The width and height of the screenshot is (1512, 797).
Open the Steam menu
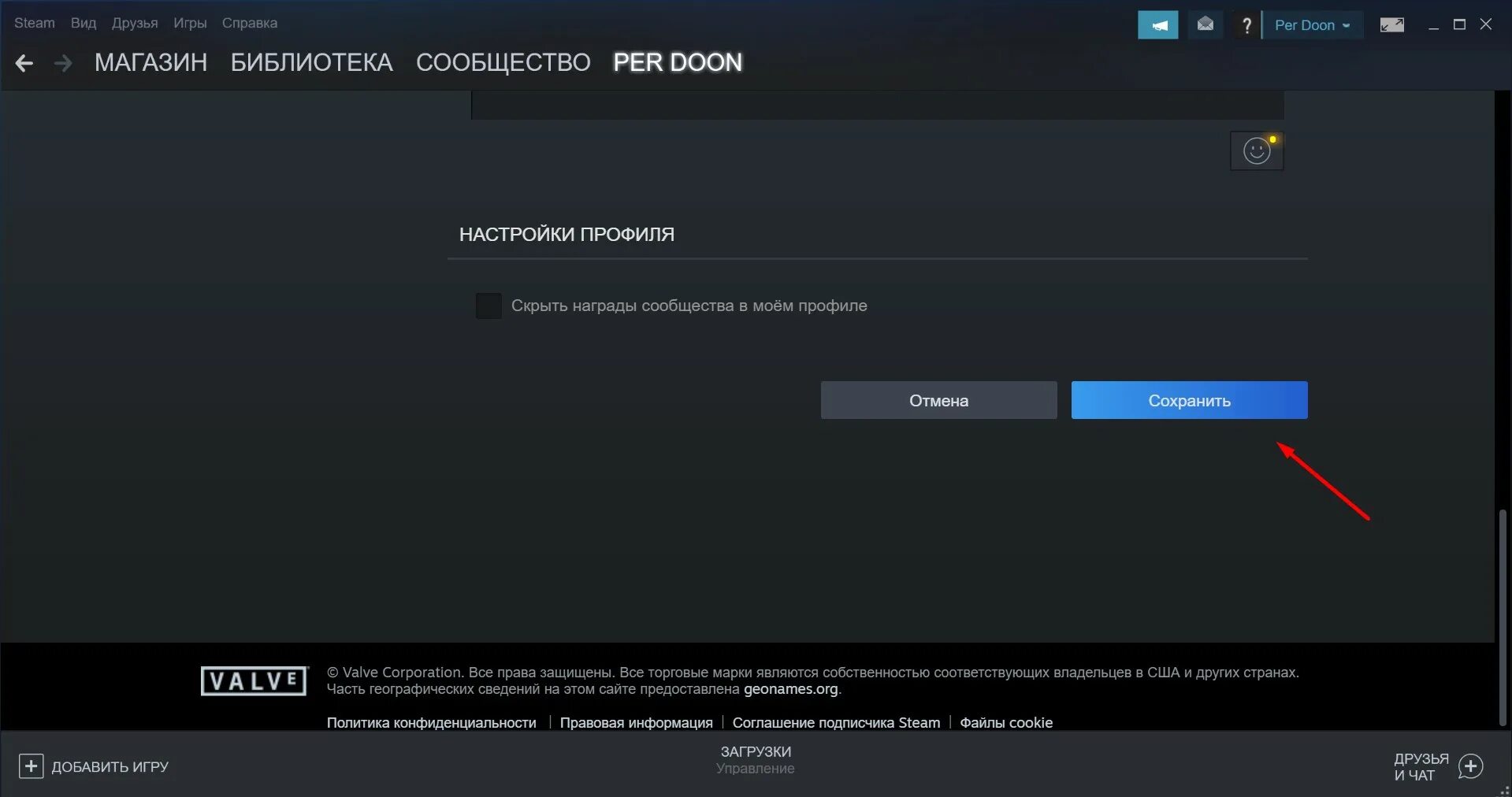pos(35,23)
